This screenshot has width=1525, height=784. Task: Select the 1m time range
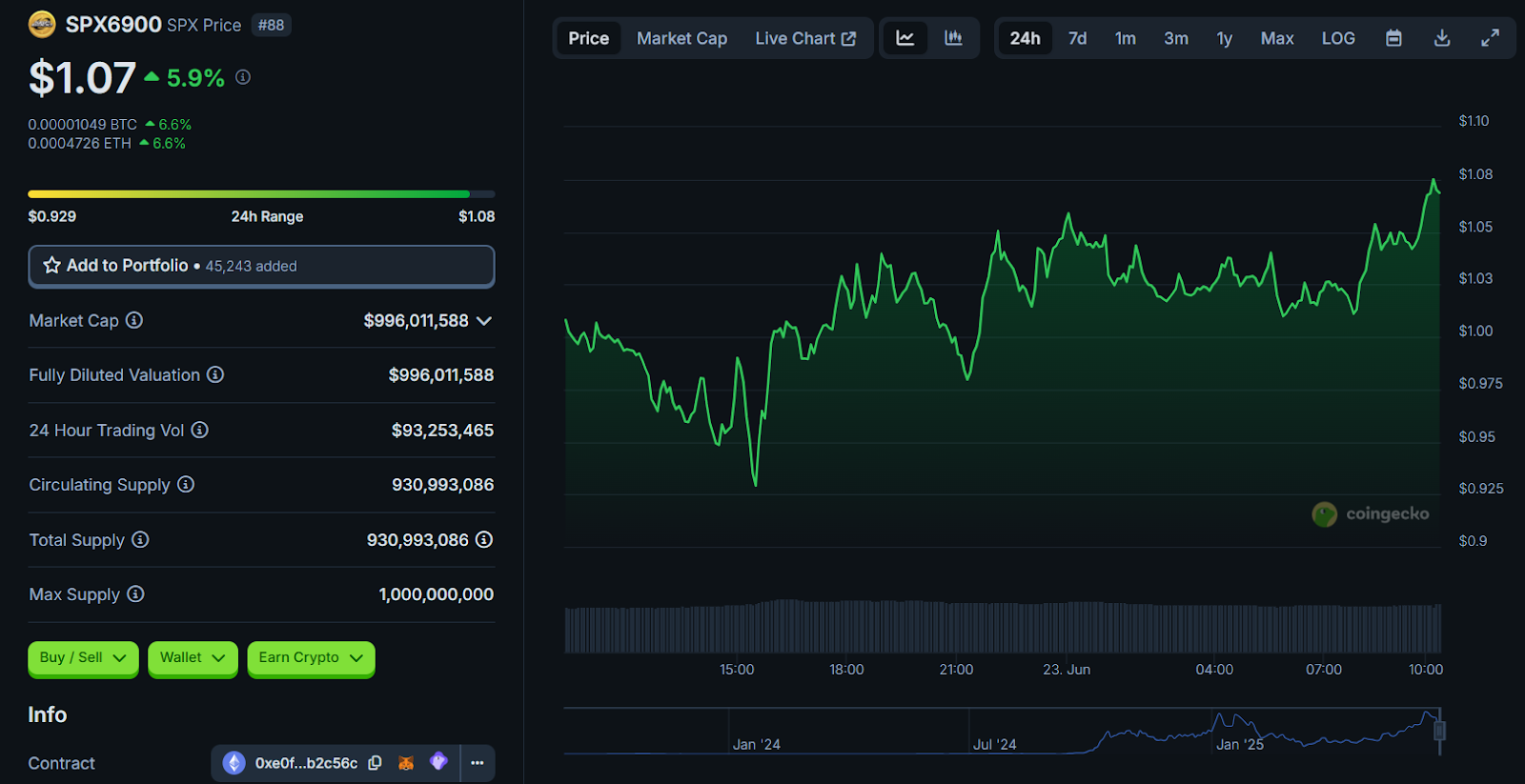pos(1126,38)
